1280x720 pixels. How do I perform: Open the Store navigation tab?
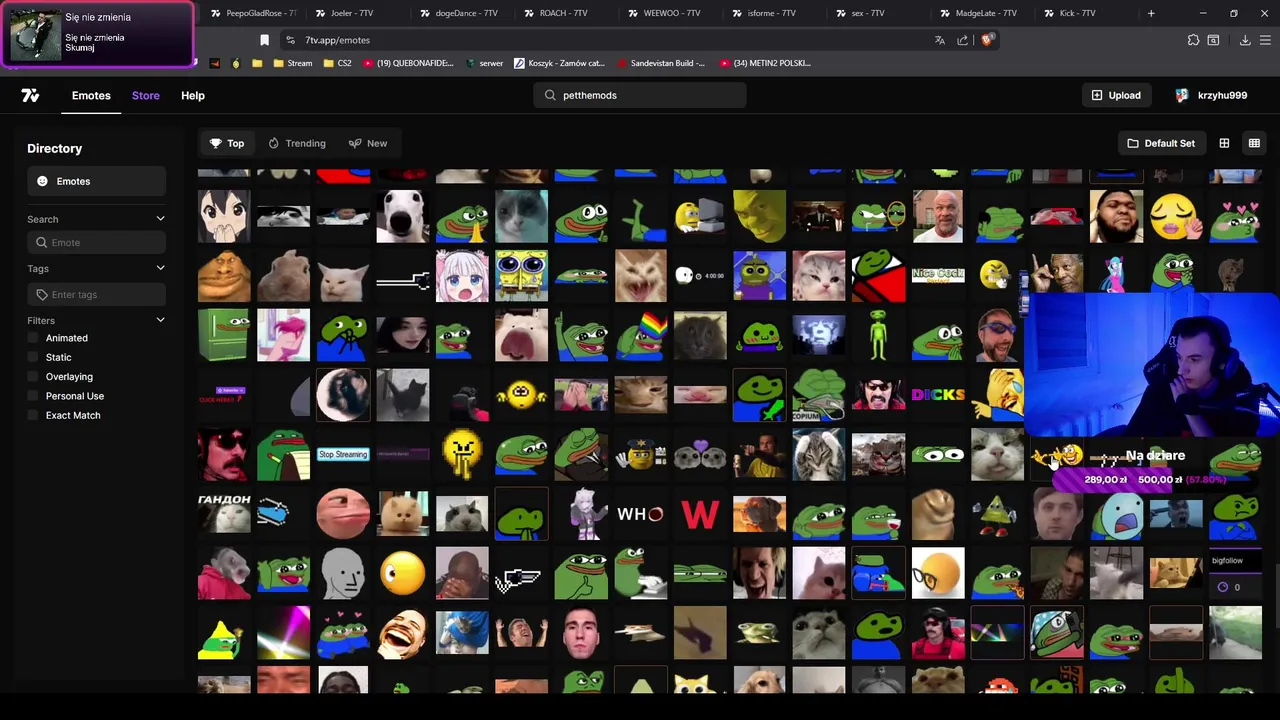pyautogui.click(x=146, y=95)
